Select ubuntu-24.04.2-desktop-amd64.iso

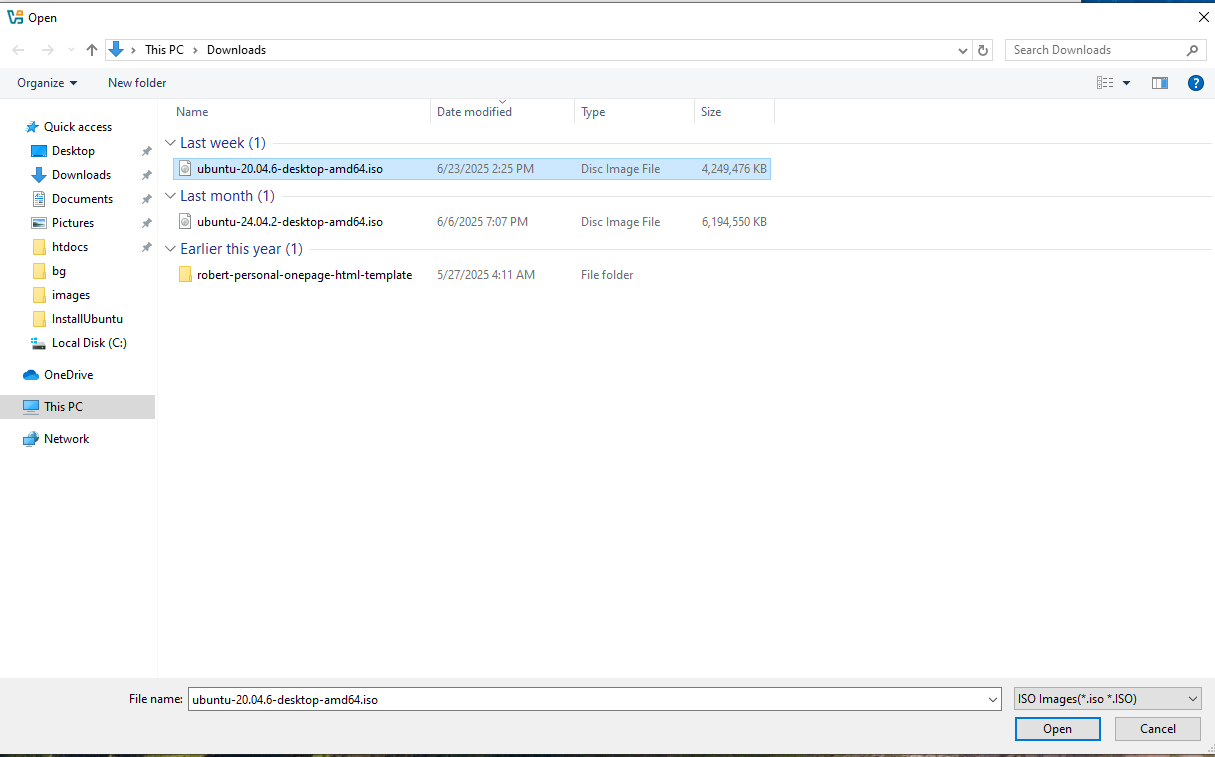pyautogui.click(x=289, y=221)
